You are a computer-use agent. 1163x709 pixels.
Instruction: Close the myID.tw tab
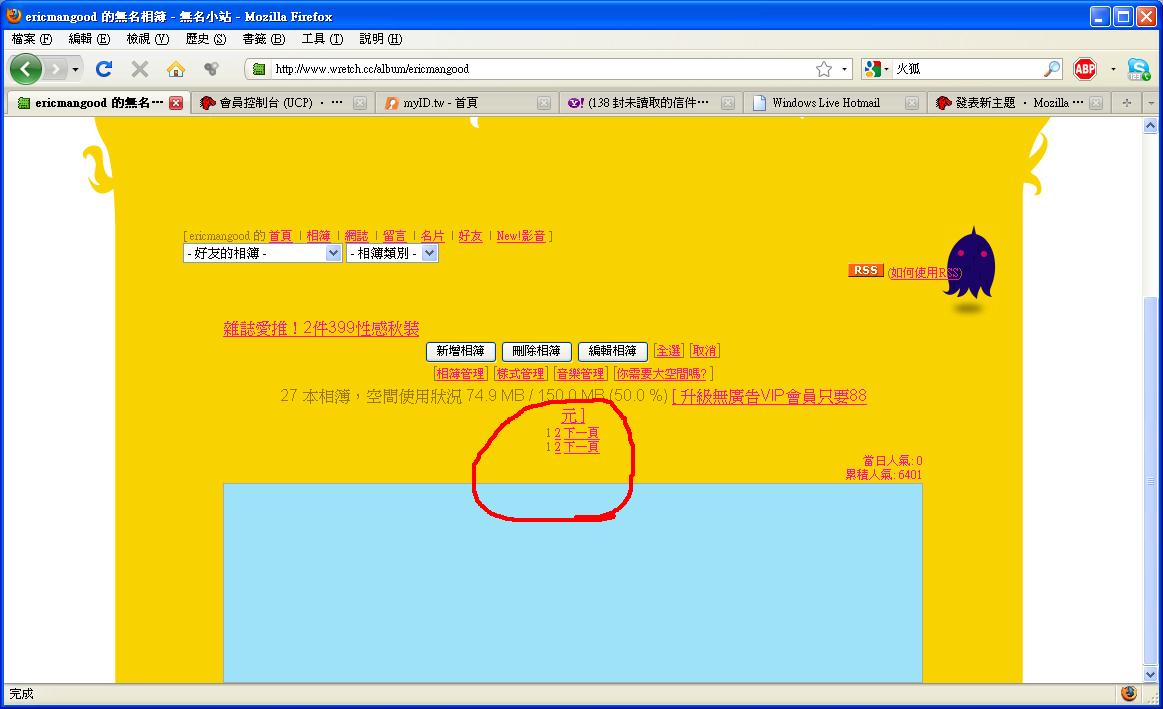point(544,103)
